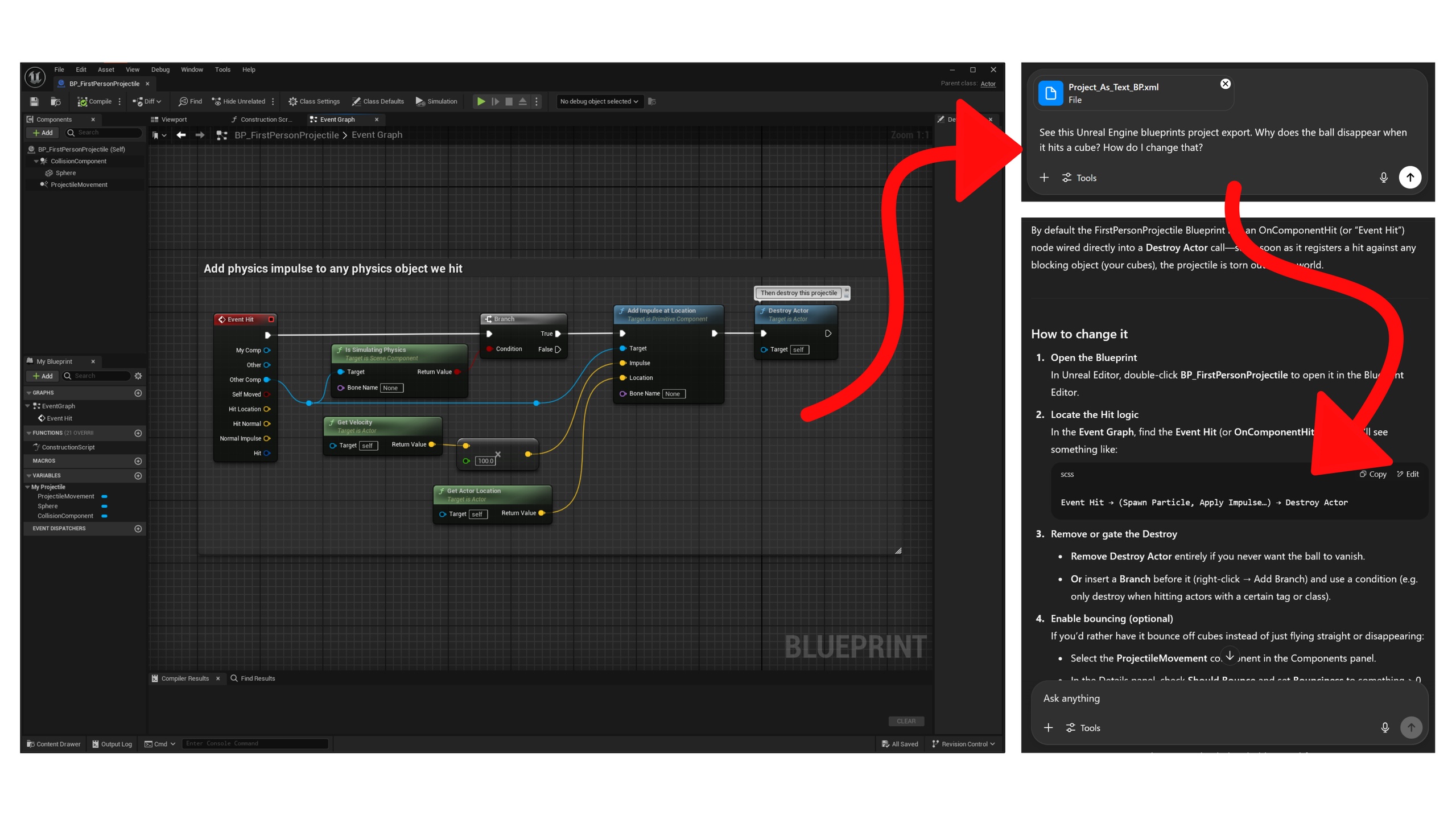Viewport: 1456px width, 819px height.
Task: Click the Branch node header
Action: point(523,319)
